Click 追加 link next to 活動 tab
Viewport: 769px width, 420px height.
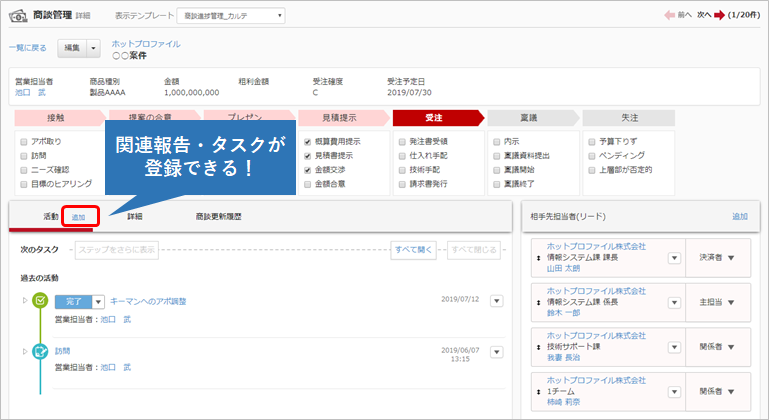point(78,217)
